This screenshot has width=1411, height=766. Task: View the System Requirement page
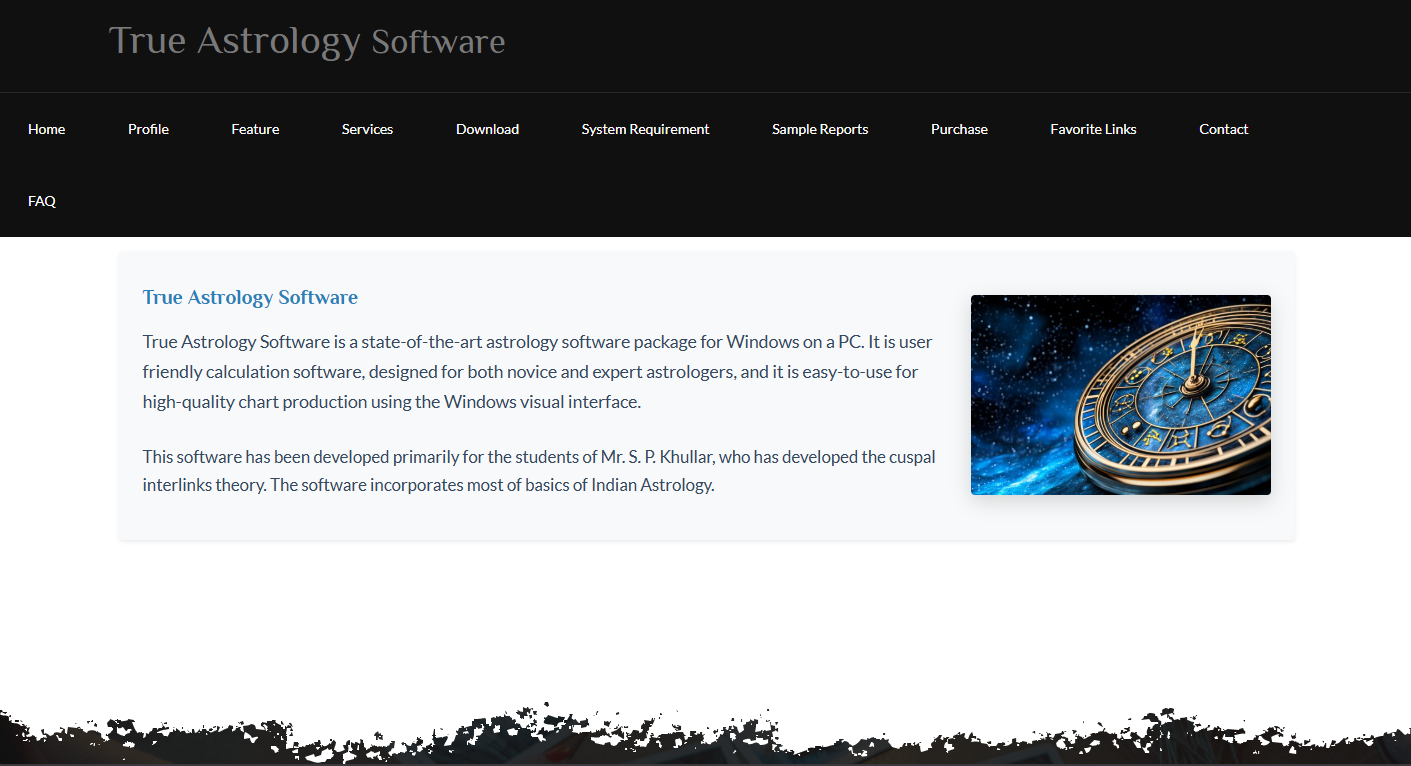point(645,128)
